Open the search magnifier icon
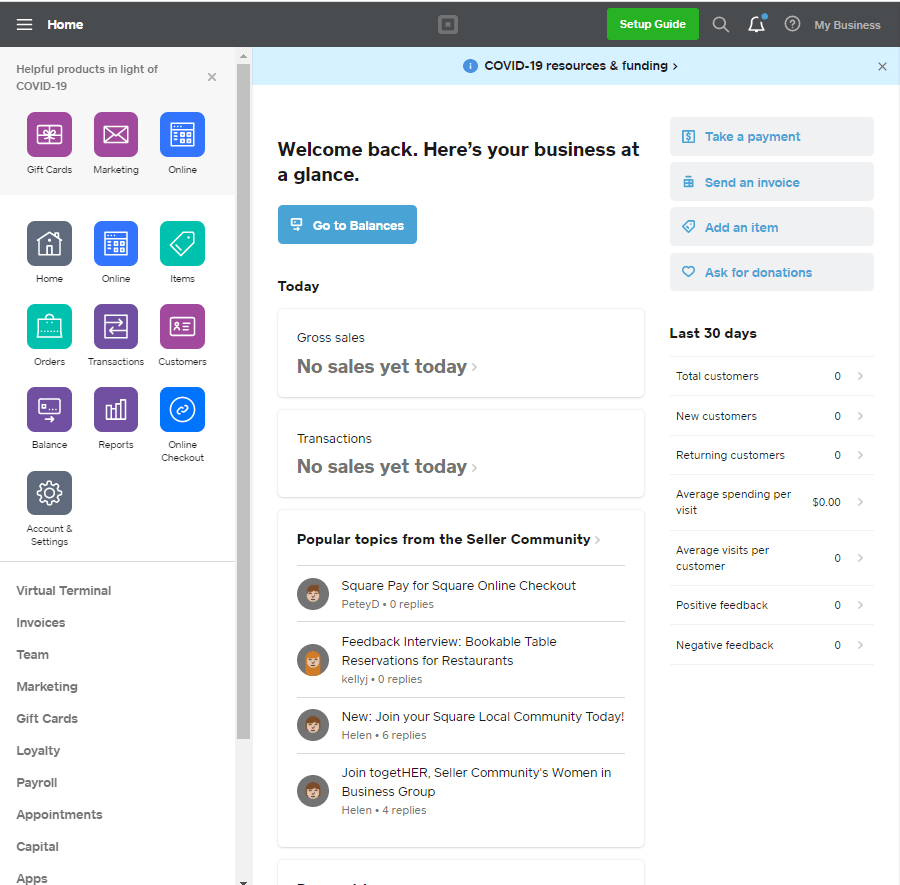The image size is (900, 885). pos(720,25)
